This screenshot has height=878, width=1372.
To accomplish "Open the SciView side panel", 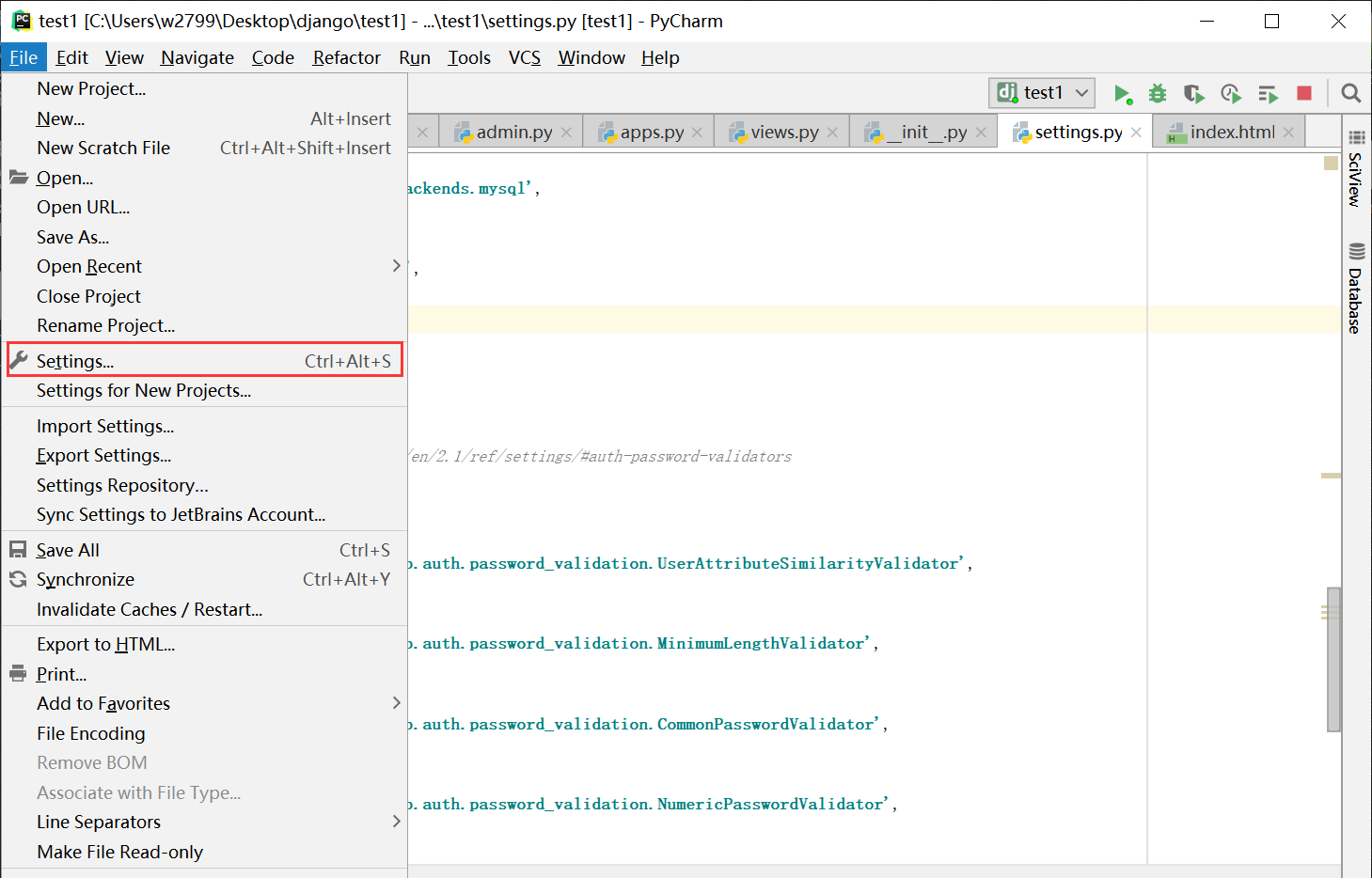I will [1356, 169].
